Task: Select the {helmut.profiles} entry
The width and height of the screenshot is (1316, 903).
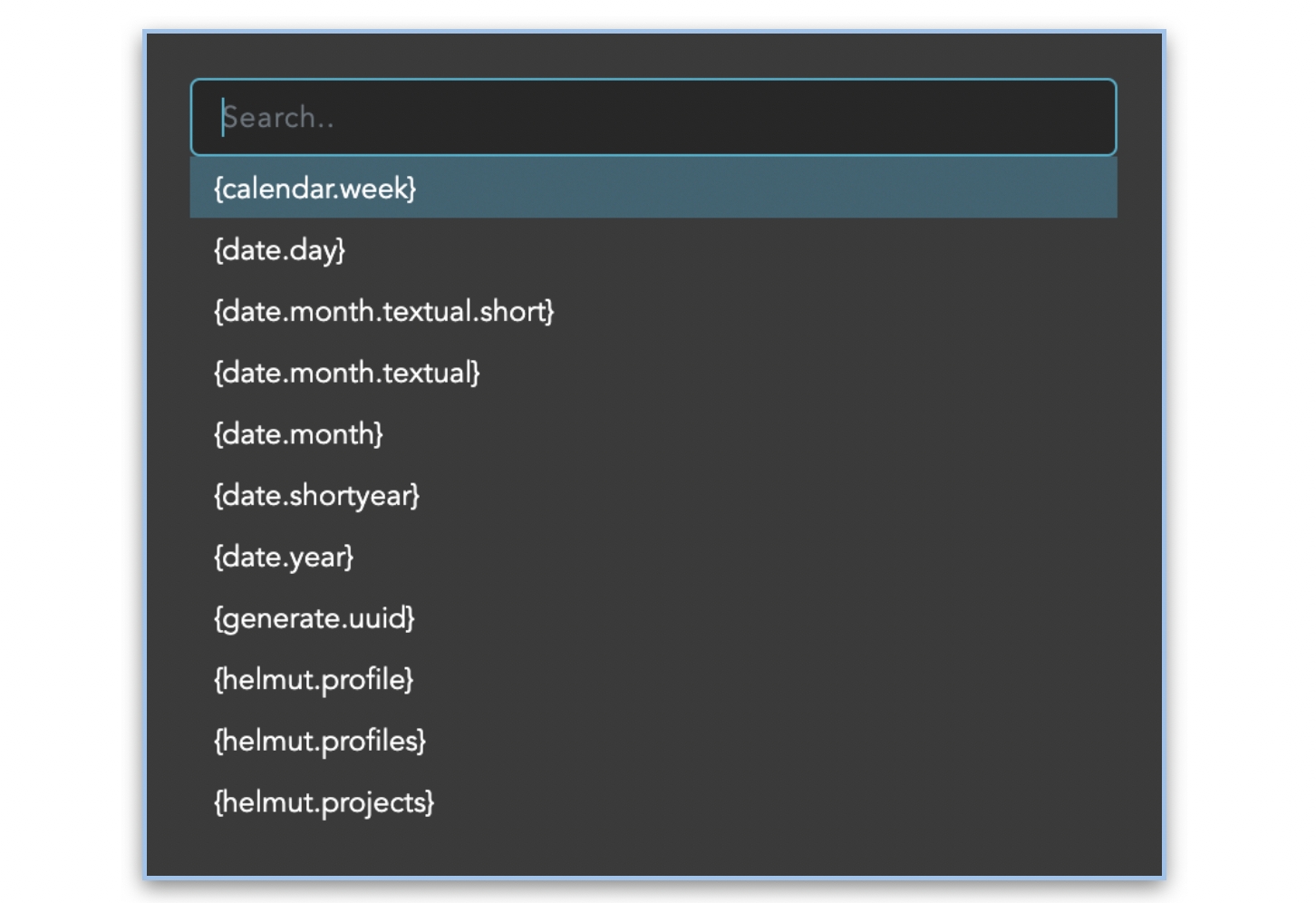Action: coord(319,741)
